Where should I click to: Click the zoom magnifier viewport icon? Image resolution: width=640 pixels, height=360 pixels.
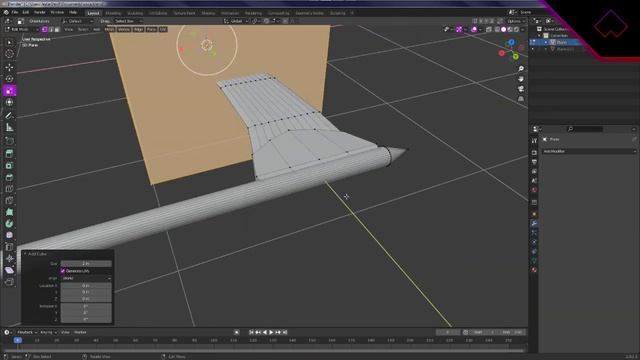click(521, 69)
